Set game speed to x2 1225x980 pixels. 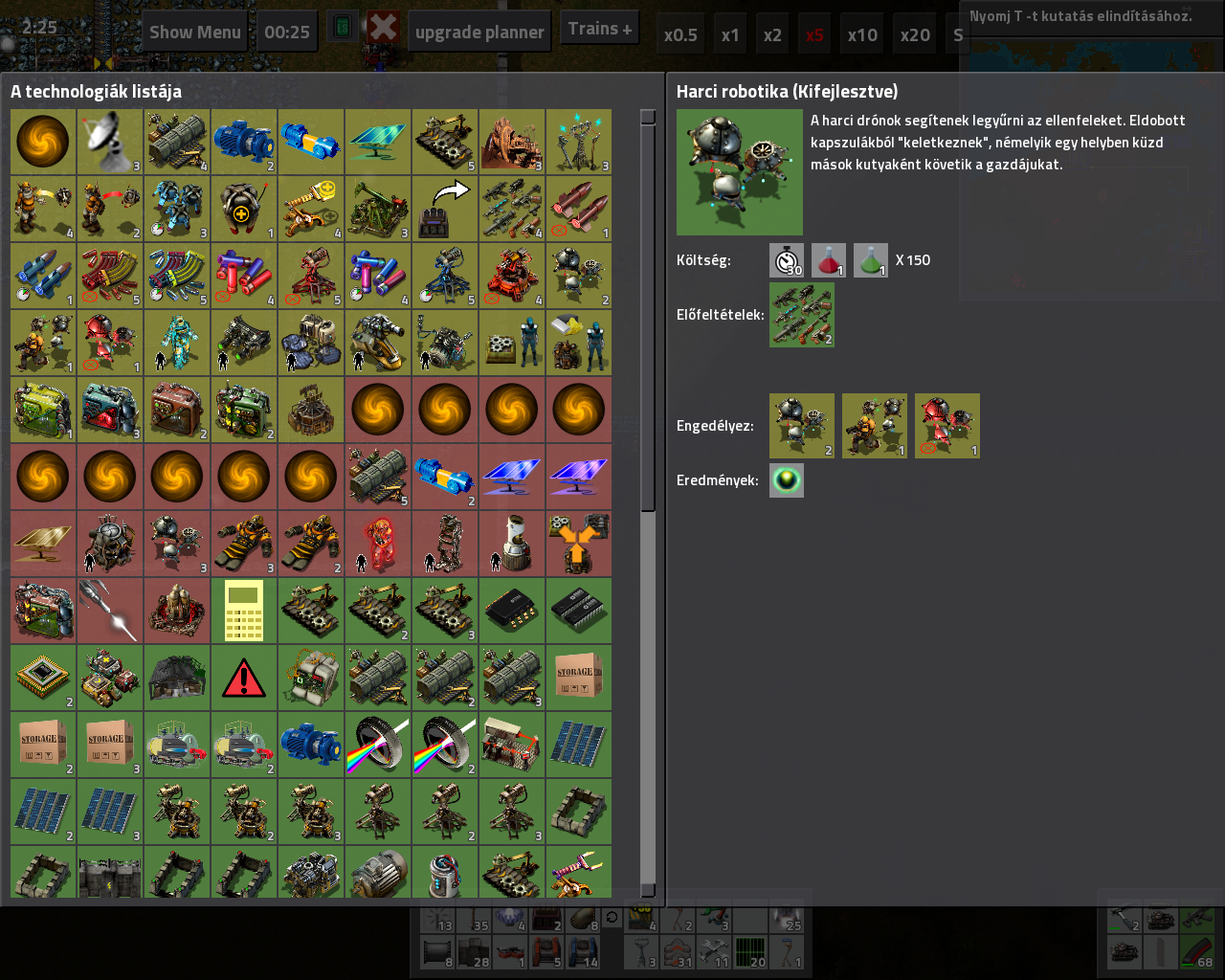click(772, 35)
